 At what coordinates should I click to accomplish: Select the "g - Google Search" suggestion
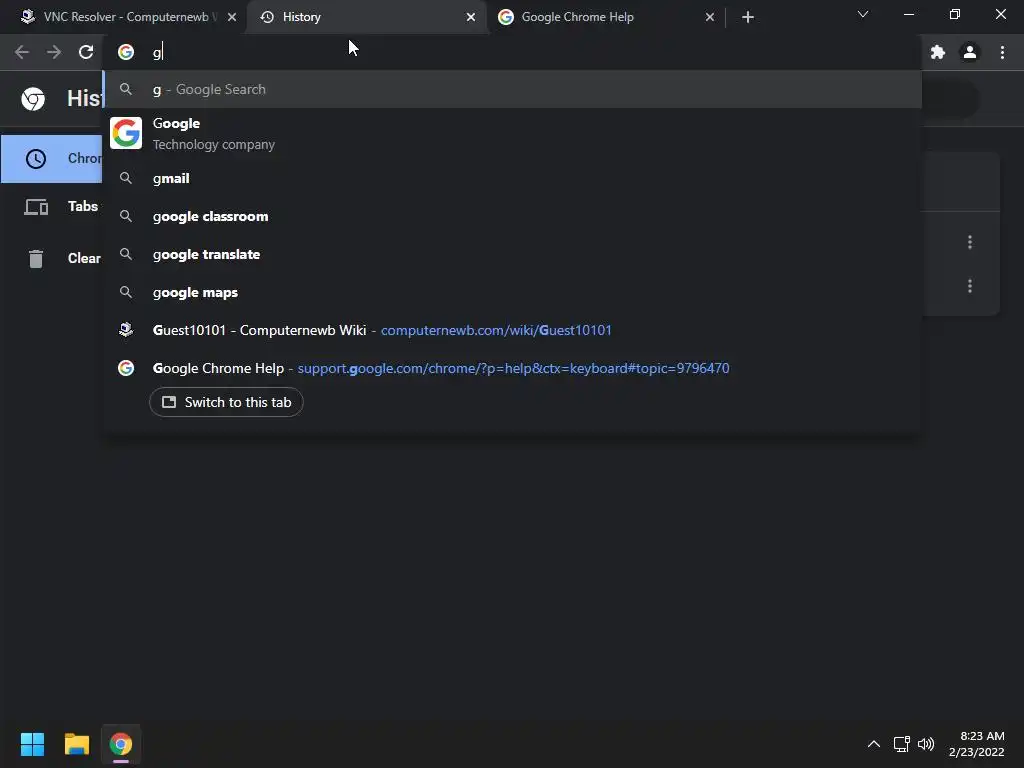[513, 89]
